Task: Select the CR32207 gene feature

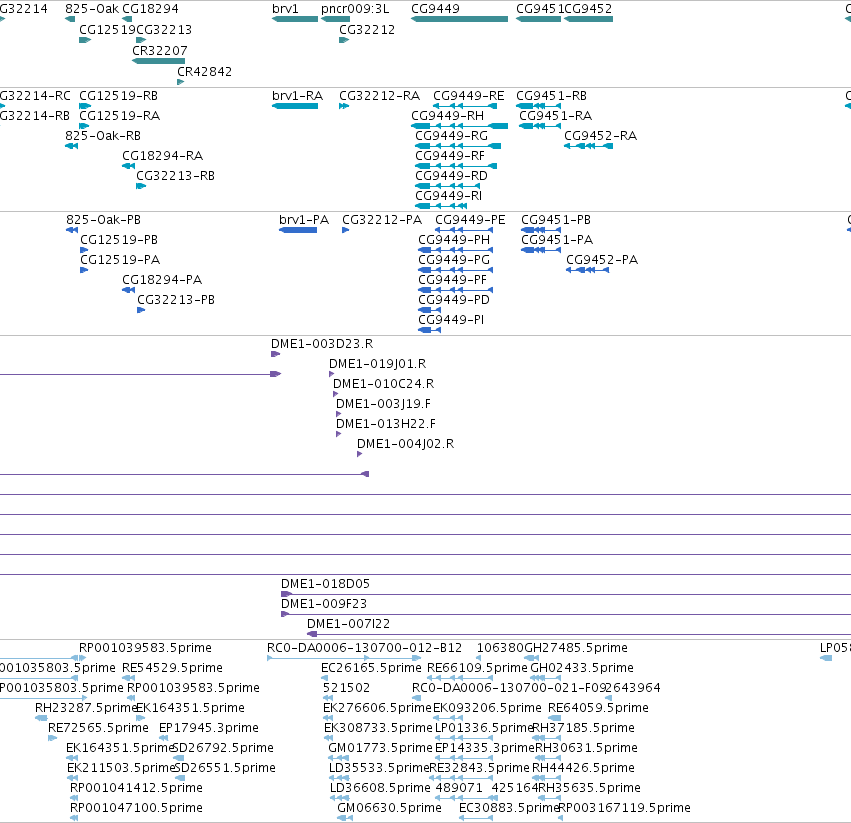Action: point(158,61)
